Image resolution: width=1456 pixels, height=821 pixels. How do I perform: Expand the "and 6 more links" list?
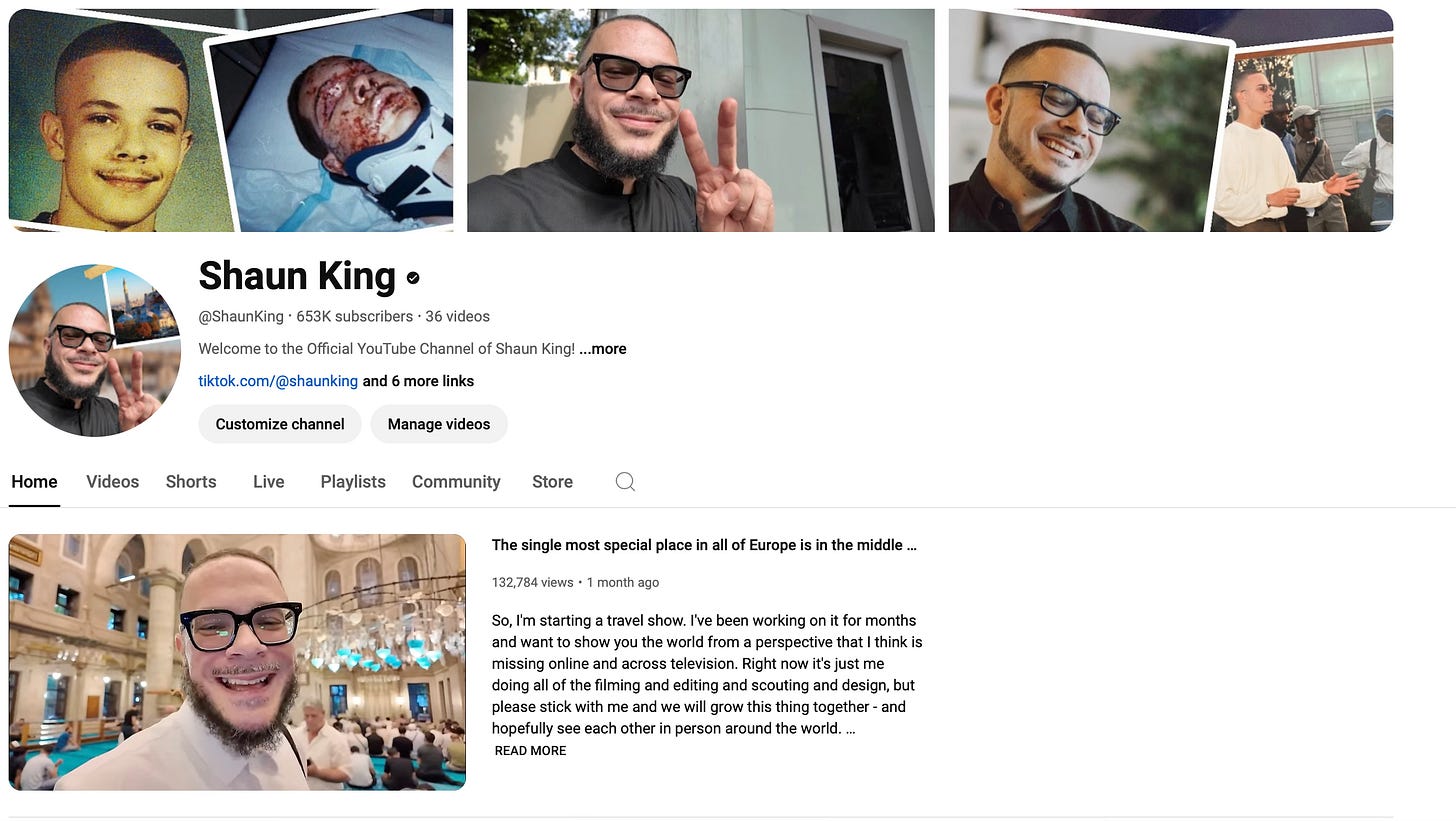pyautogui.click(x=418, y=381)
